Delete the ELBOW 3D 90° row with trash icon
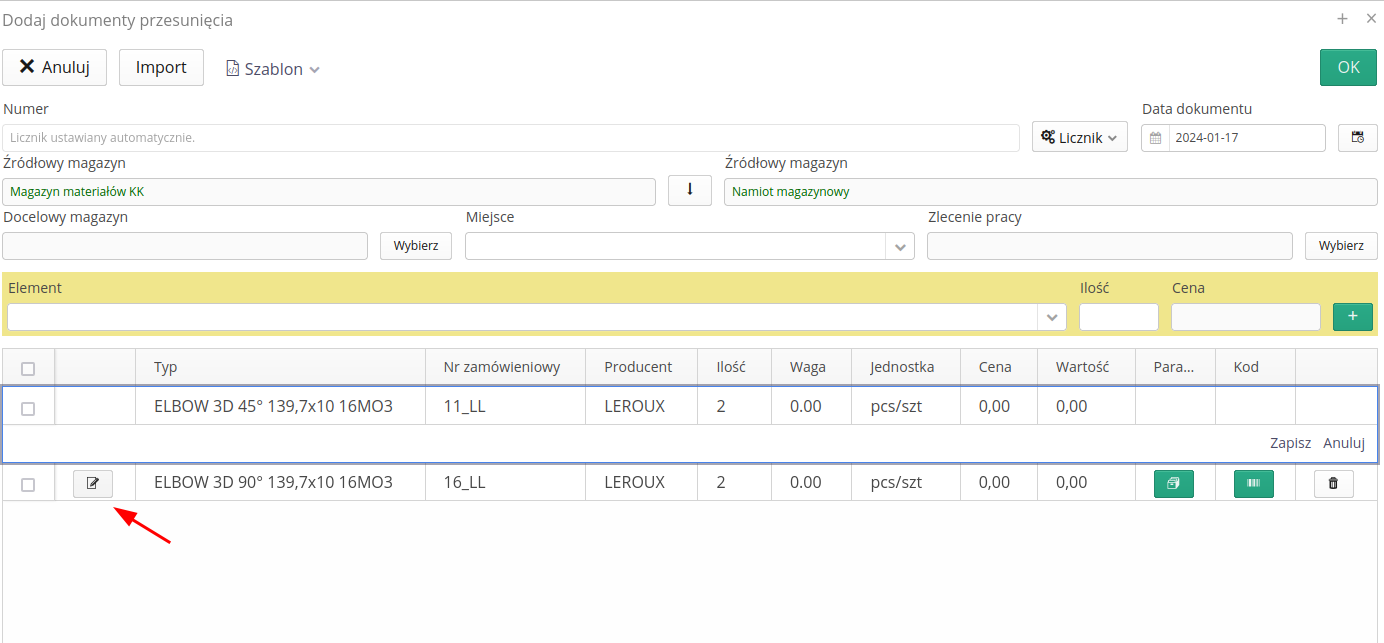Screen dimensions: 1384x643 pos(1333,484)
